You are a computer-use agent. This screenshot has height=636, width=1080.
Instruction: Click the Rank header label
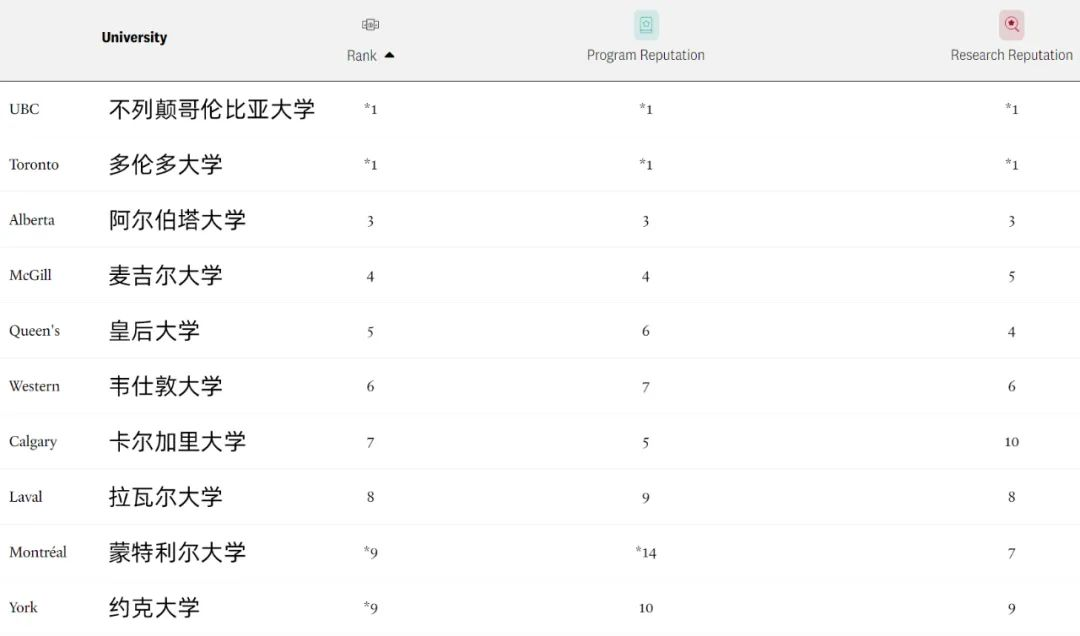pos(362,56)
